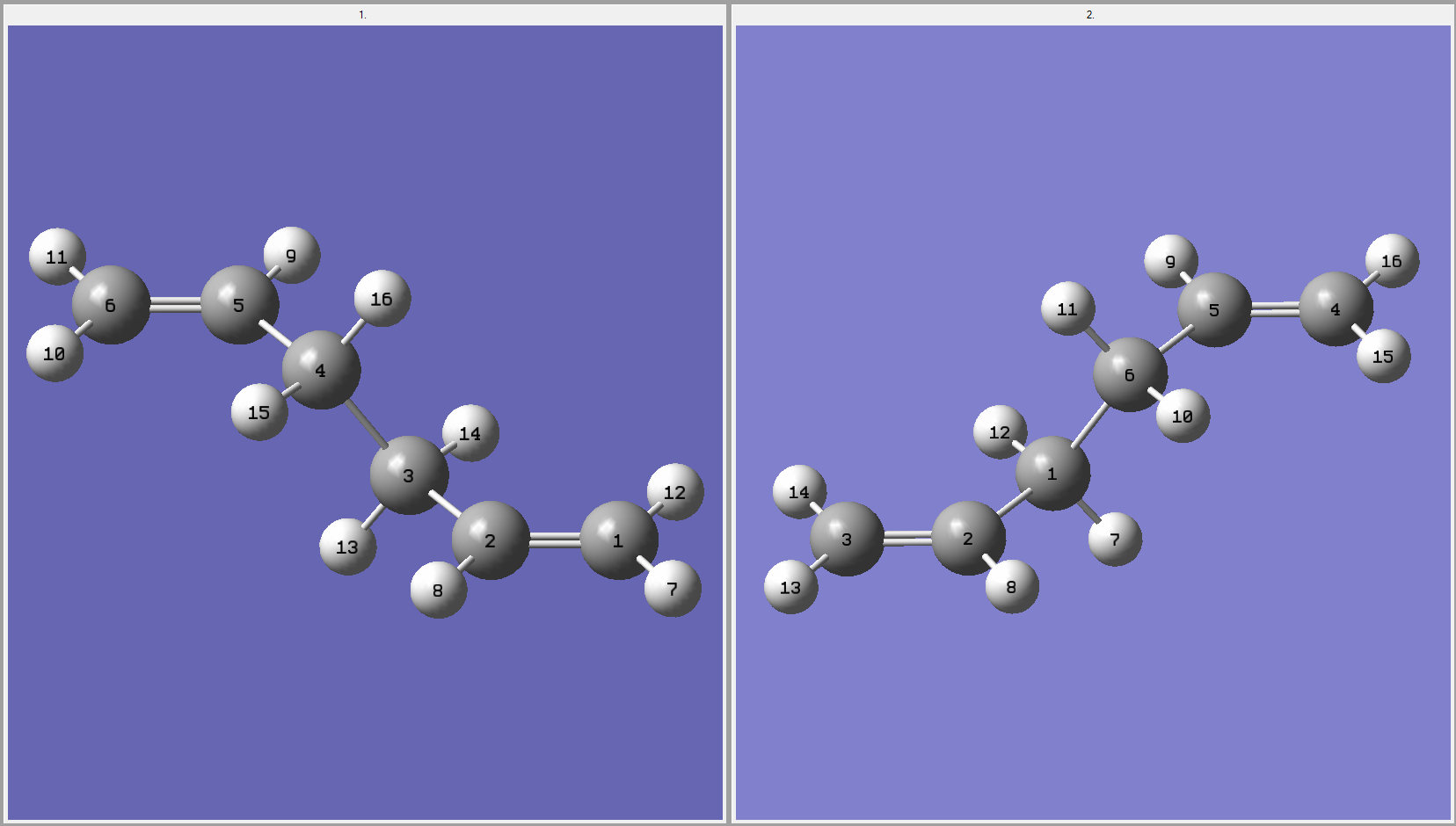Pick carbon atom 3 in pane 2

(x=848, y=539)
